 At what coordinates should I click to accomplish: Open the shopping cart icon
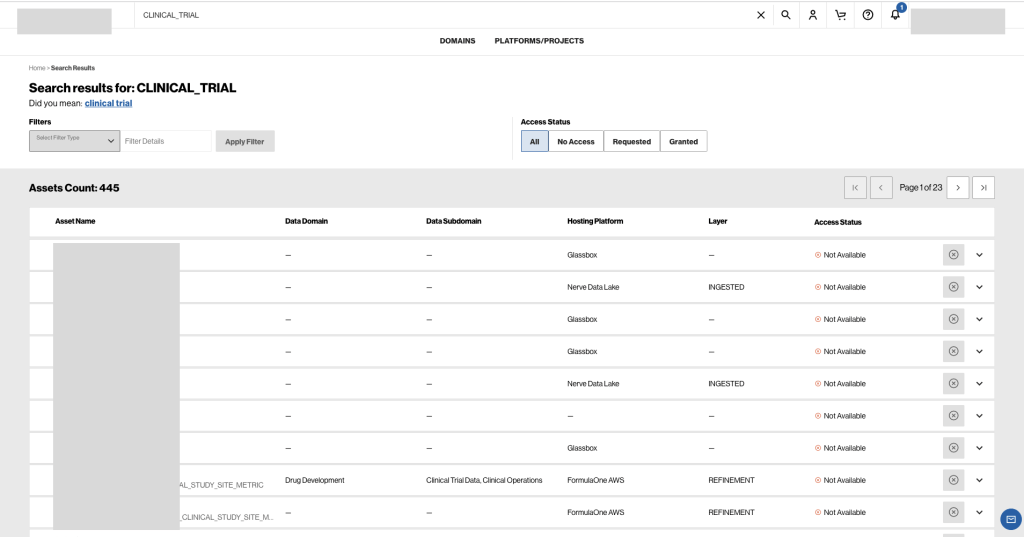click(x=840, y=15)
